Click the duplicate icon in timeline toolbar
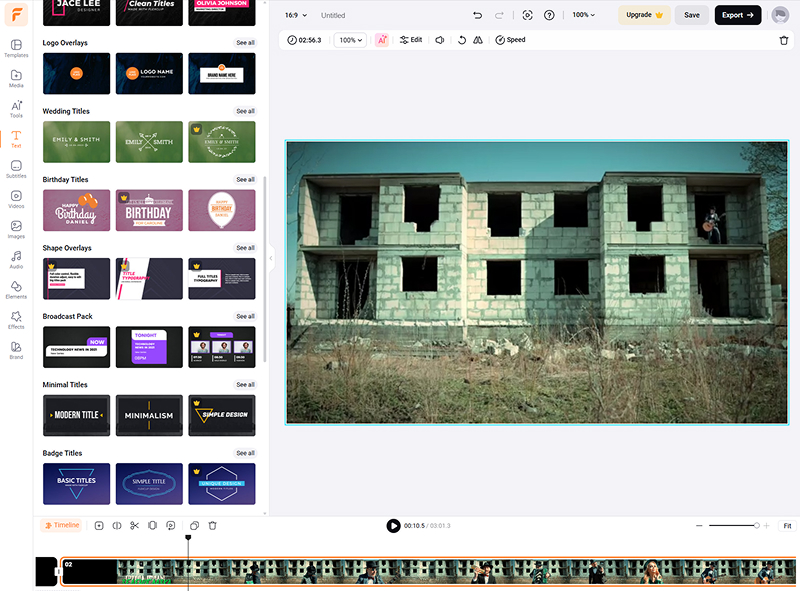800x591 pixels. [x=195, y=526]
